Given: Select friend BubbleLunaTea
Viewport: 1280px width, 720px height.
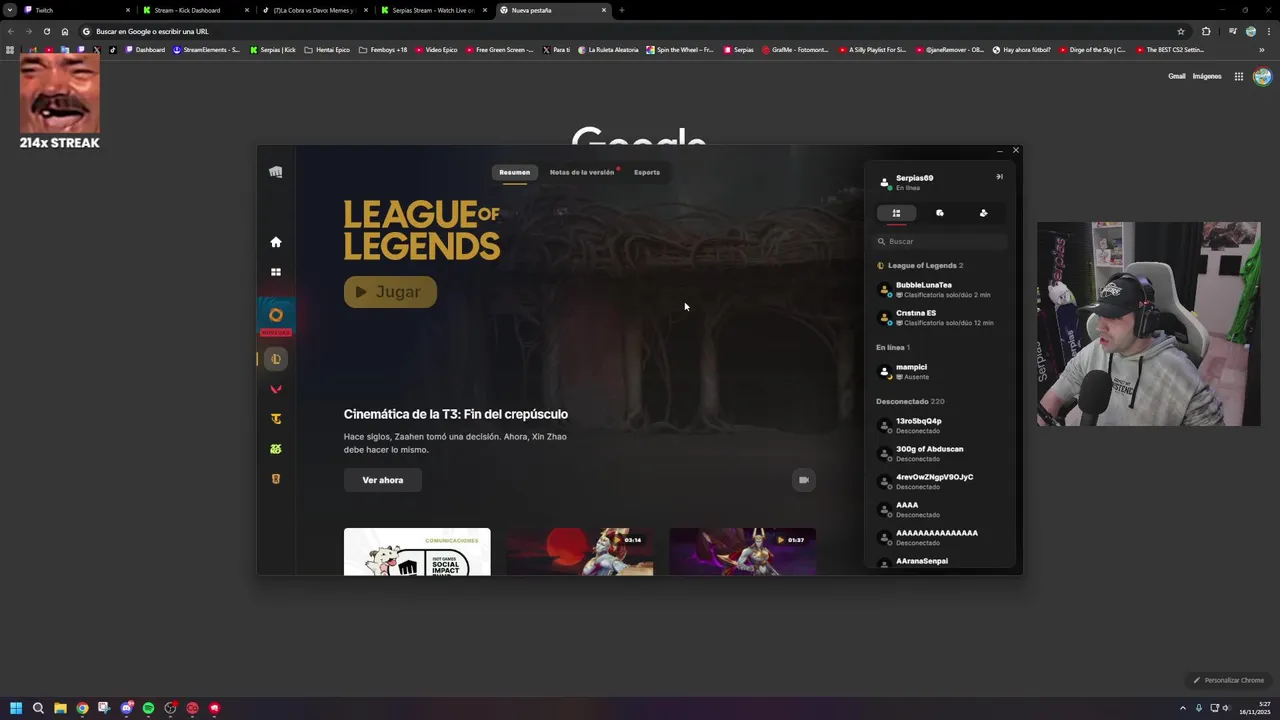Looking at the screenshot, I should 940,290.
